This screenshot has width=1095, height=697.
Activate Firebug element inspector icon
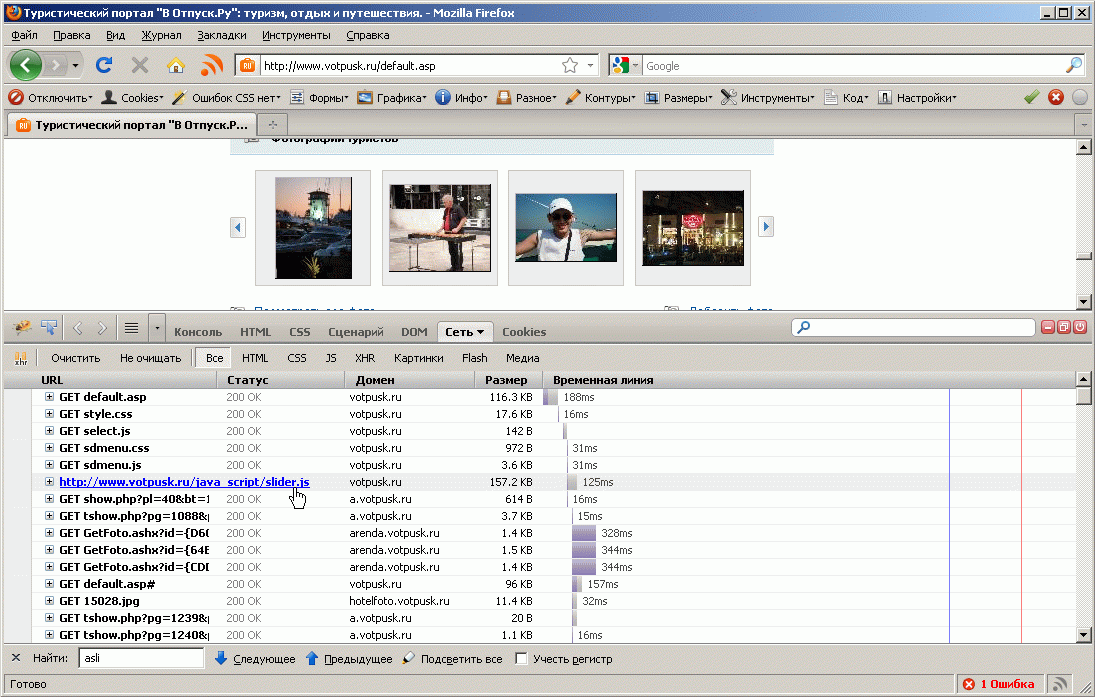tap(49, 328)
